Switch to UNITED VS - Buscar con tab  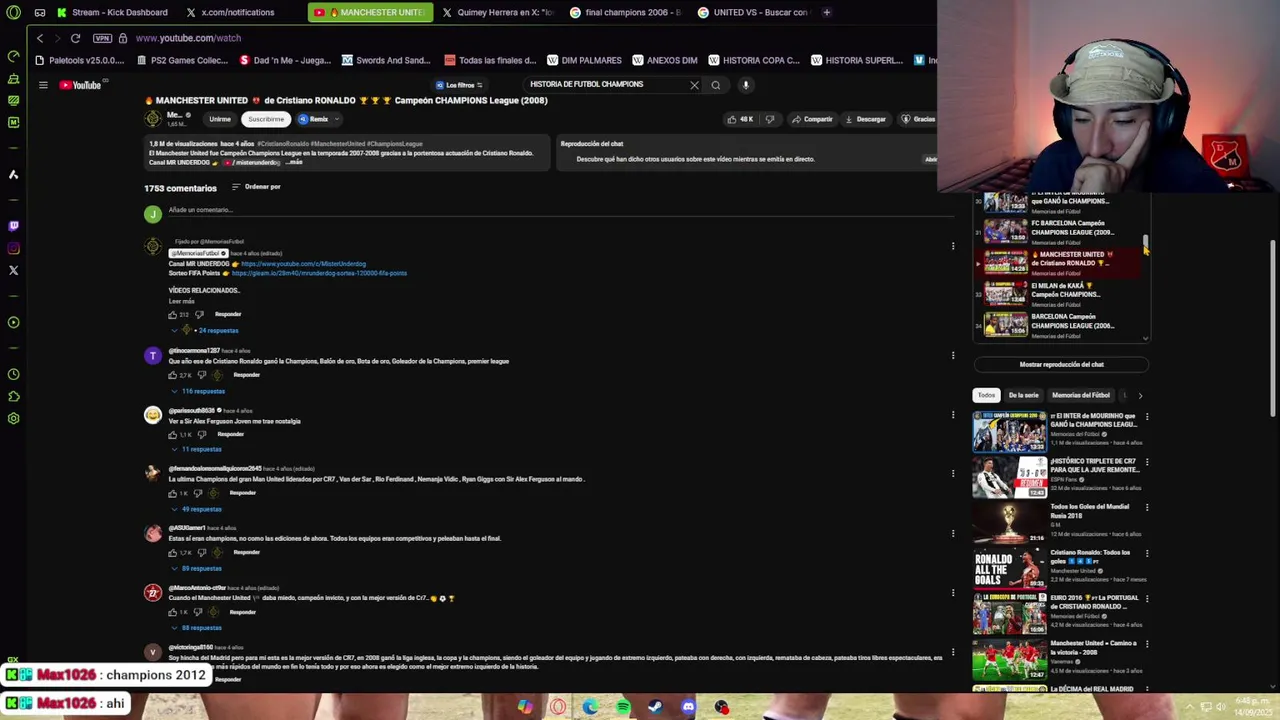[753, 12]
